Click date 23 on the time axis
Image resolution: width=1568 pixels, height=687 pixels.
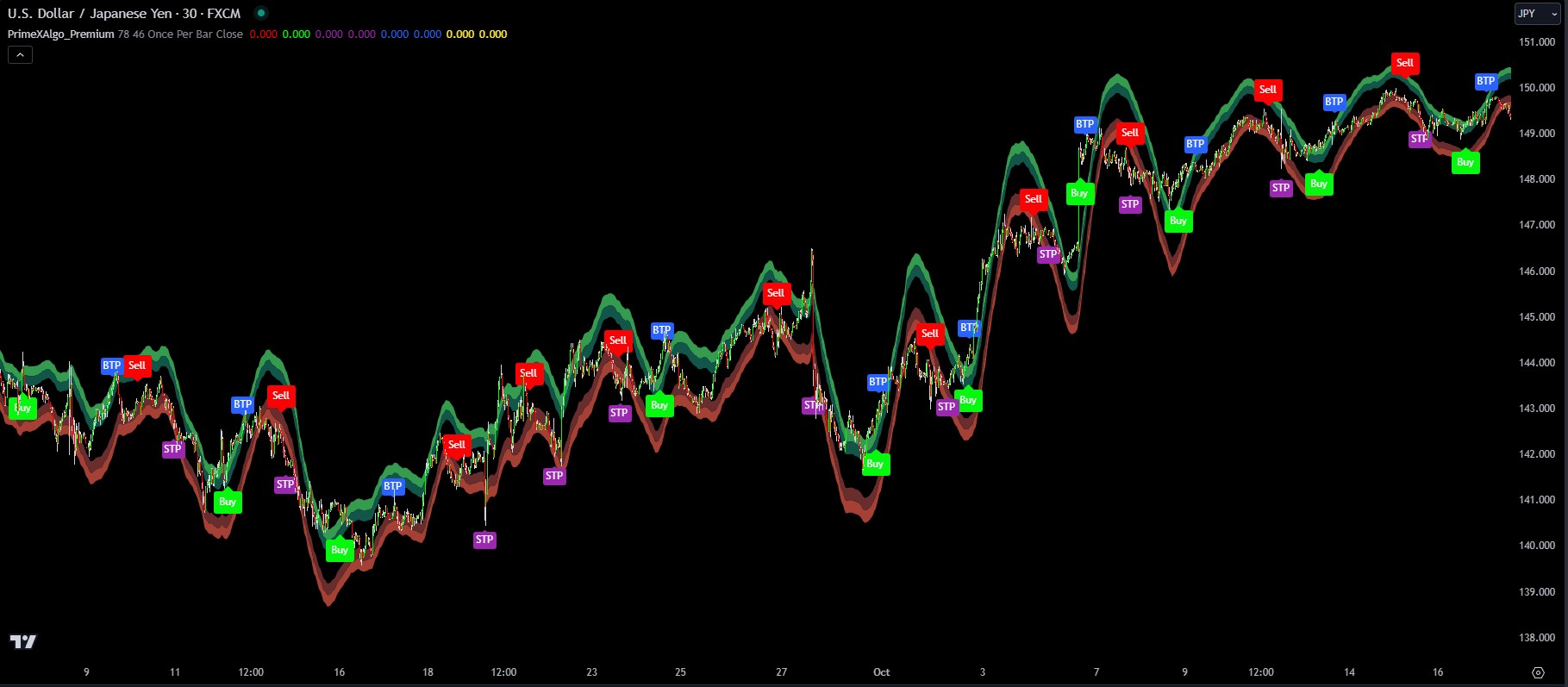591,672
